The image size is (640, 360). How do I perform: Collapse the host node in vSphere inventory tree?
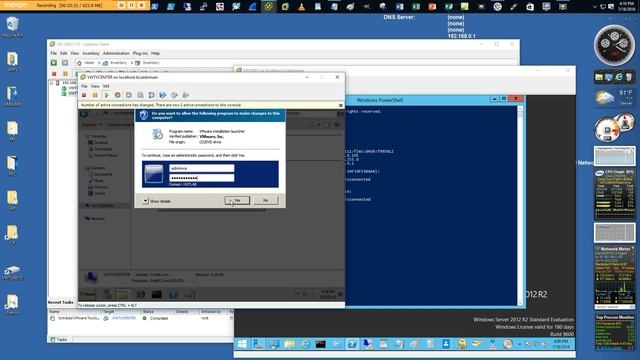pos(52,83)
